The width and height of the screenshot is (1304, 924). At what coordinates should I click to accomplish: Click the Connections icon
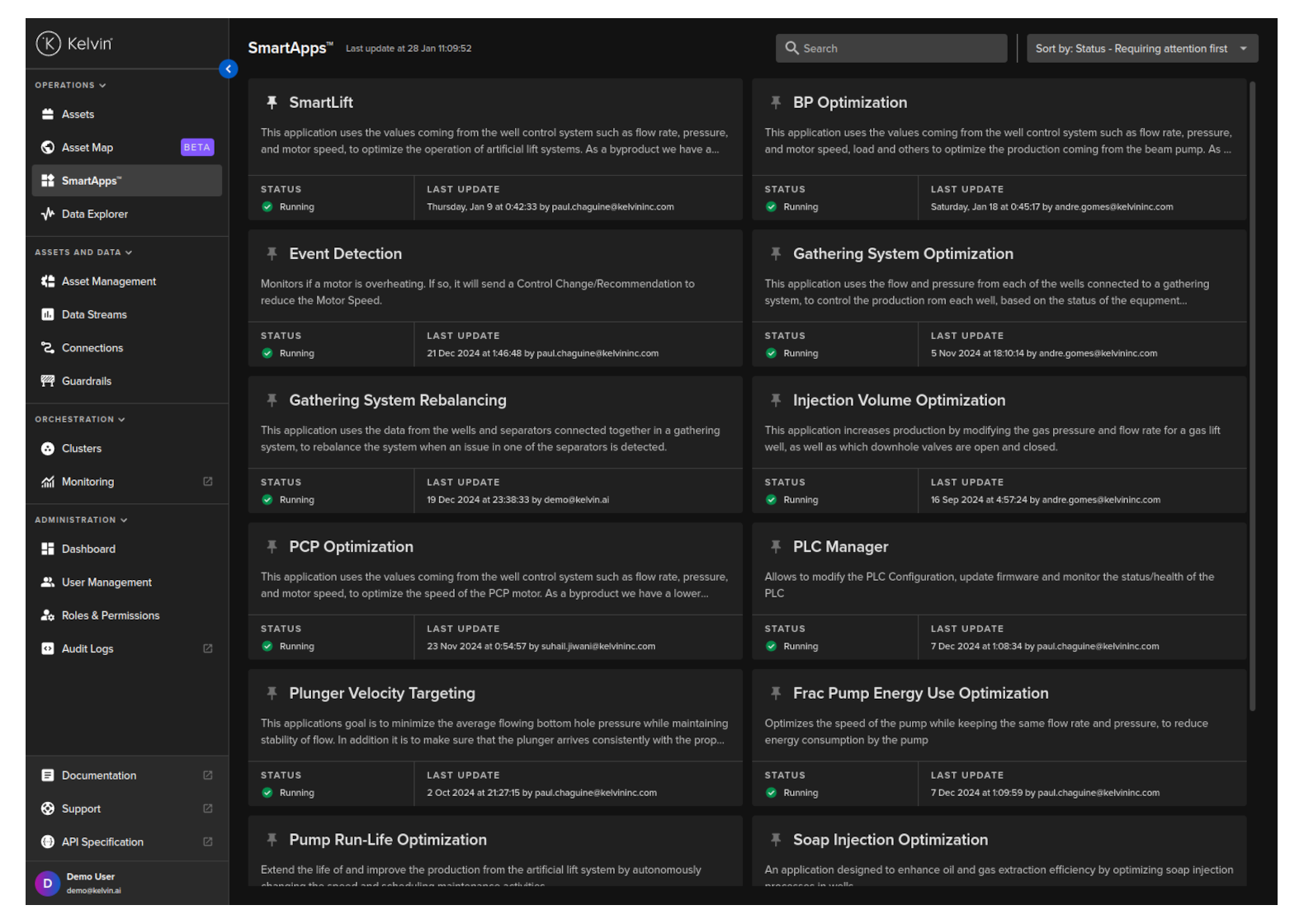[x=48, y=348]
